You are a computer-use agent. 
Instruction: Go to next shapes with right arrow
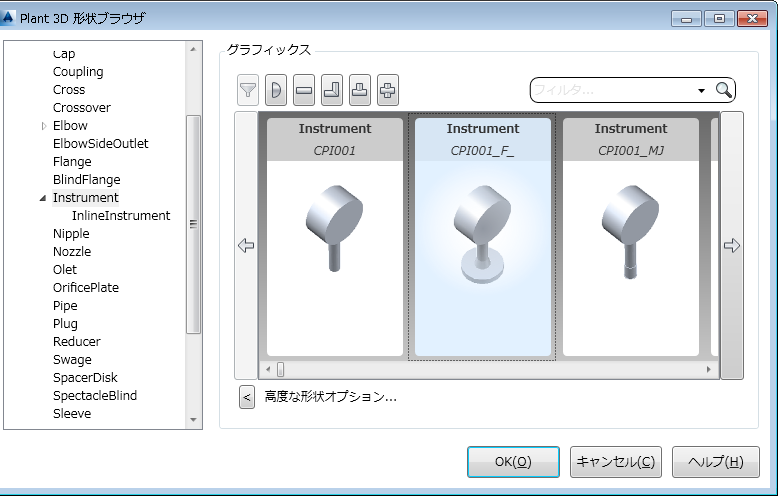[x=732, y=246]
